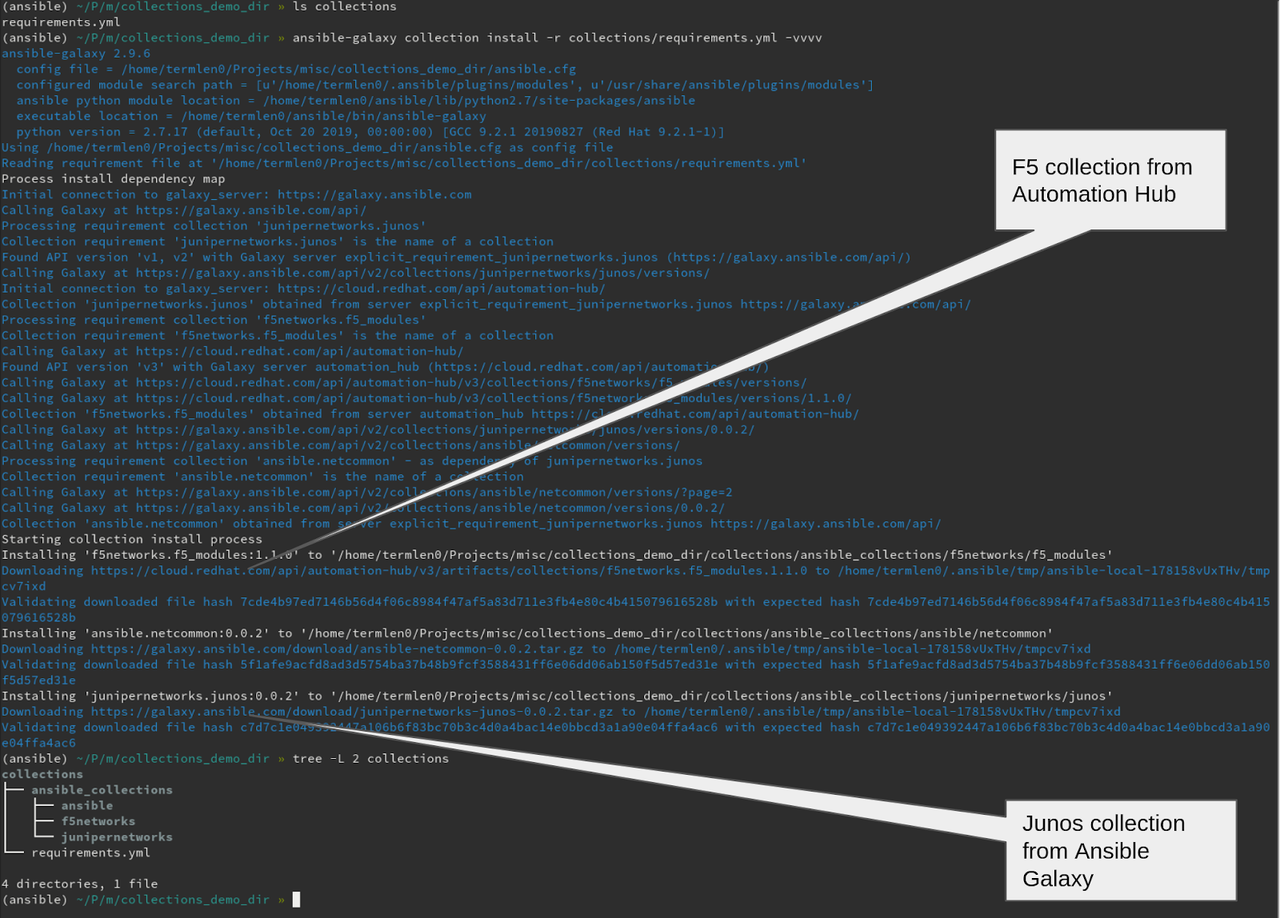Click the 'config file' path line
Screen dimensions: 1280x918
click(295, 69)
